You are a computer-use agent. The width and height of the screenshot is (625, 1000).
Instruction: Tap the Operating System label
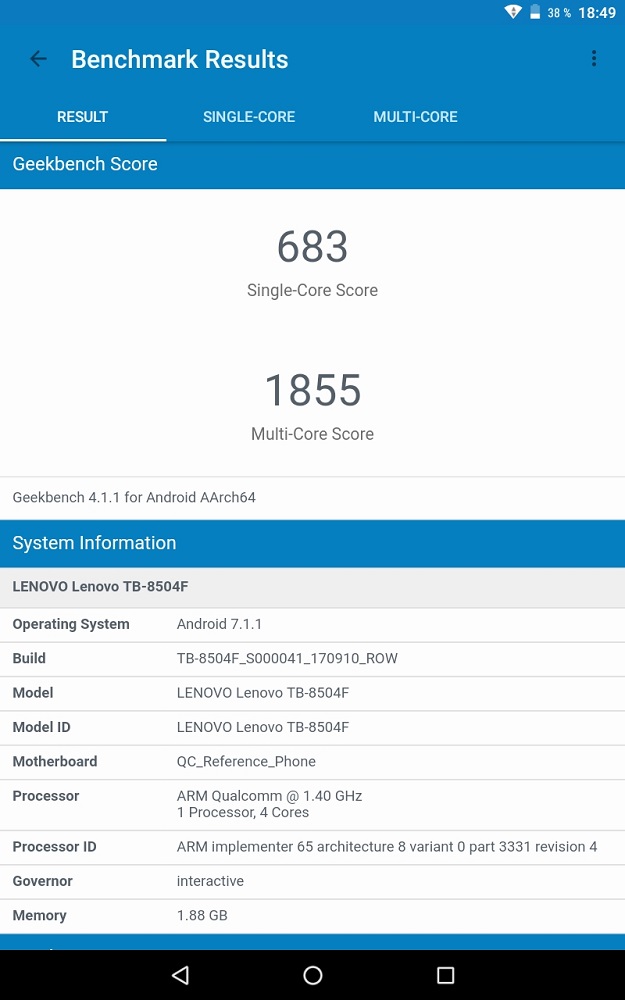point(71,624)
